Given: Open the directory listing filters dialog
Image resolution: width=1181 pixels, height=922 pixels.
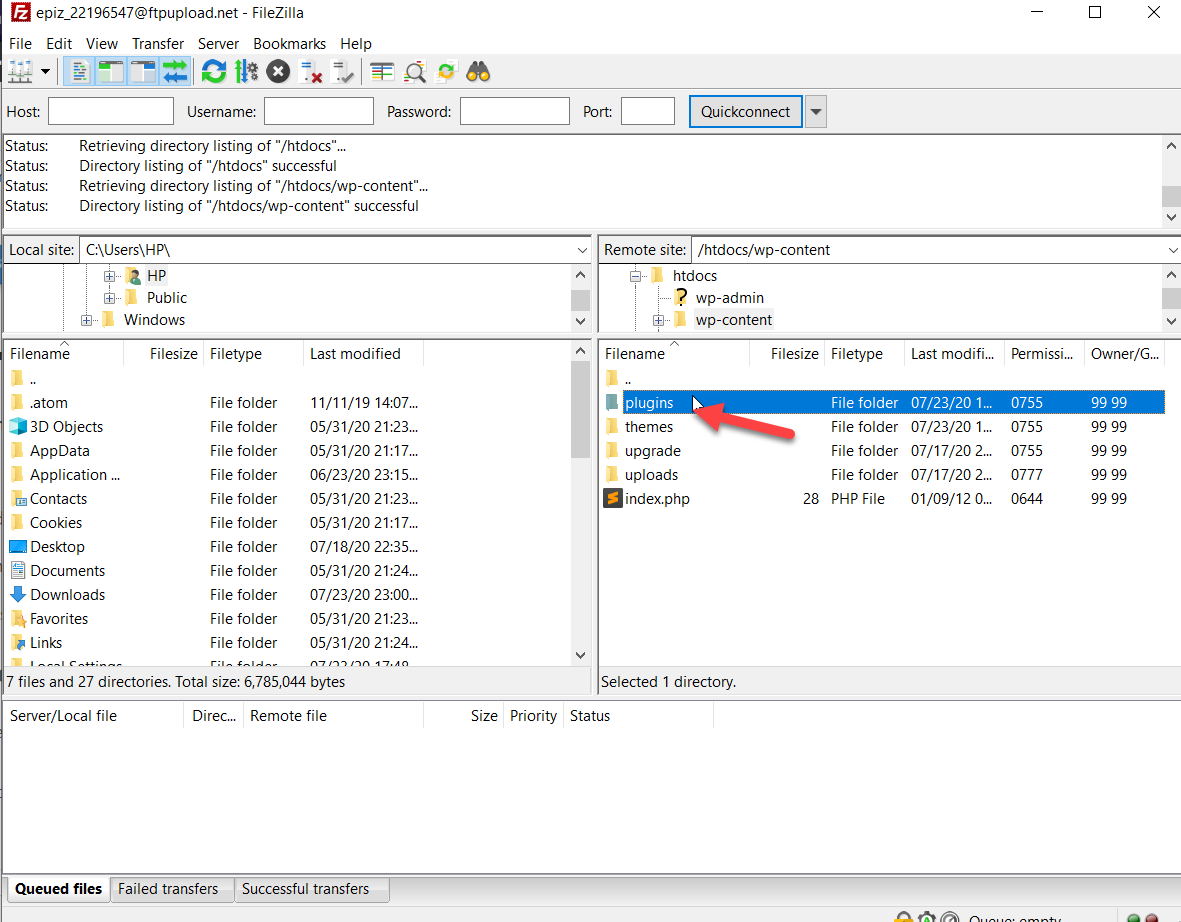Looking at the screenshot, I should tap(382, 72).
